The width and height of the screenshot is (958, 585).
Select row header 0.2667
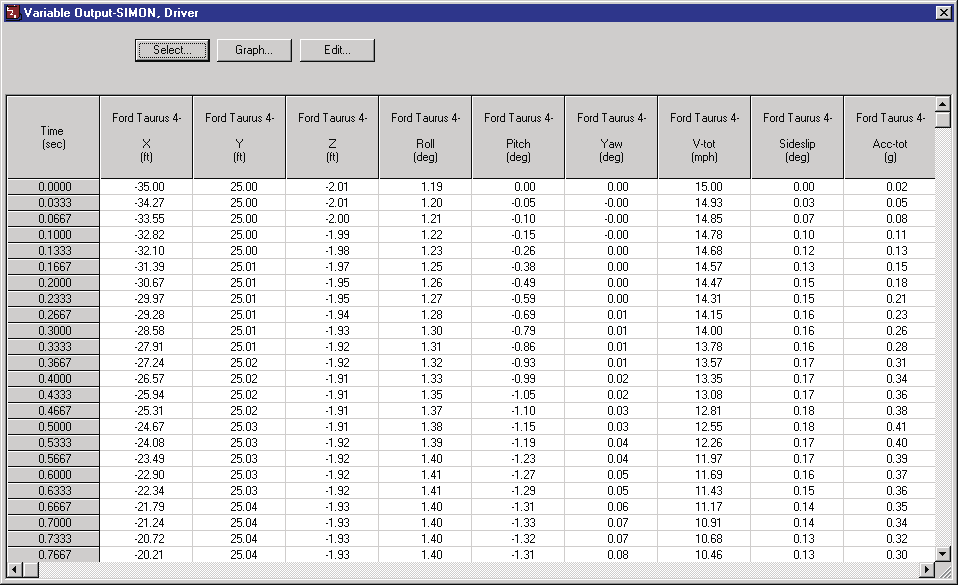coord(53,315)
